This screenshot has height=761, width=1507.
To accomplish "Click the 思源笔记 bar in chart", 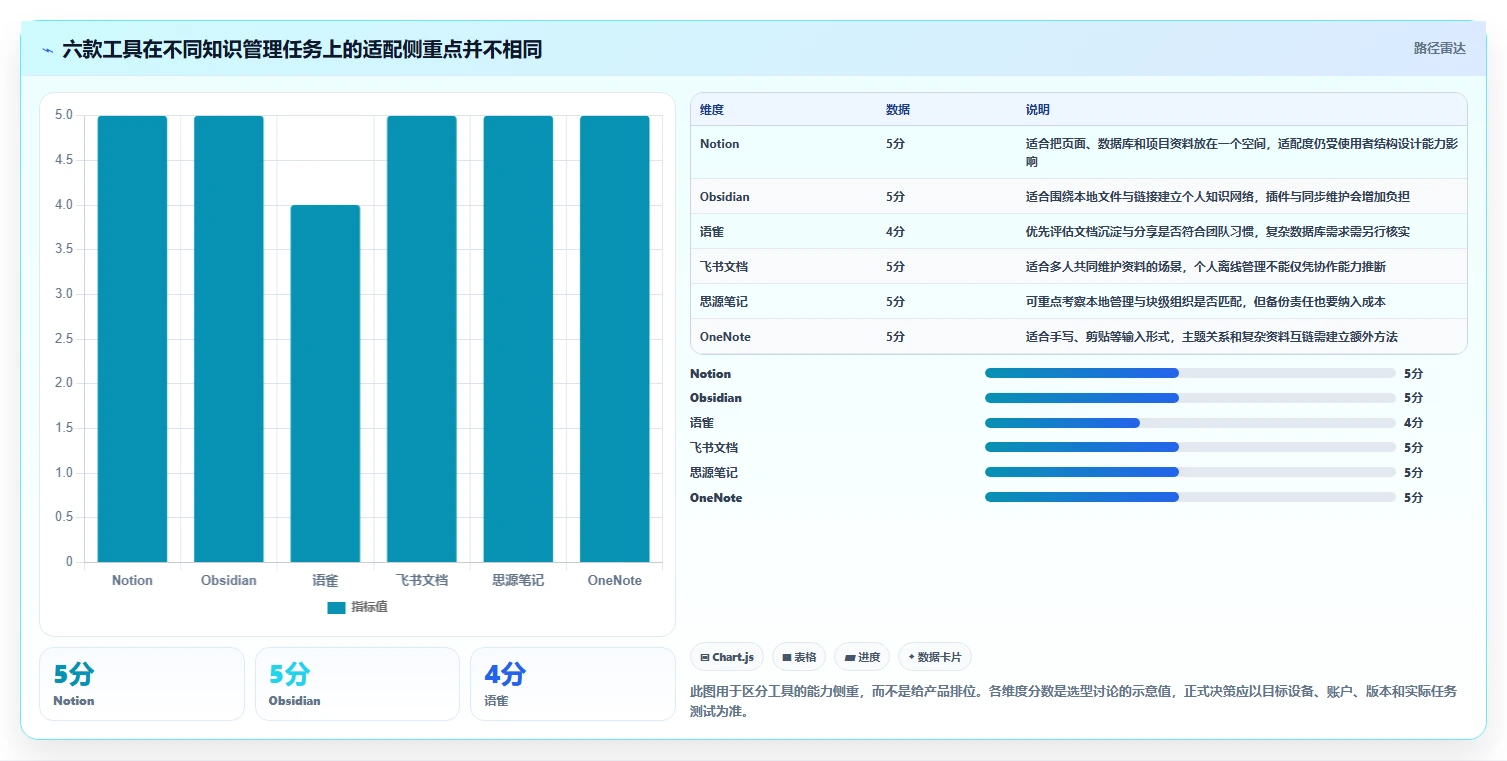I will [518, 339].
